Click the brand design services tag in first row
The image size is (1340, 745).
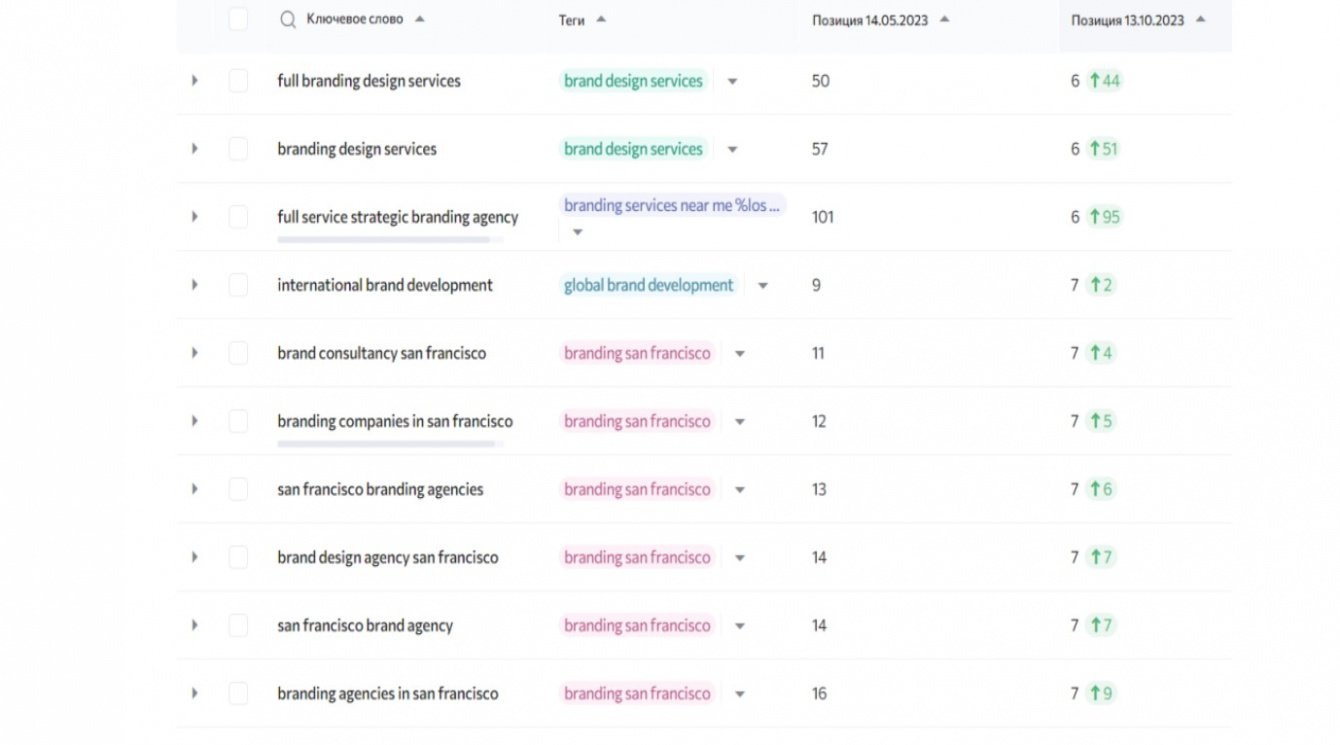633,81
